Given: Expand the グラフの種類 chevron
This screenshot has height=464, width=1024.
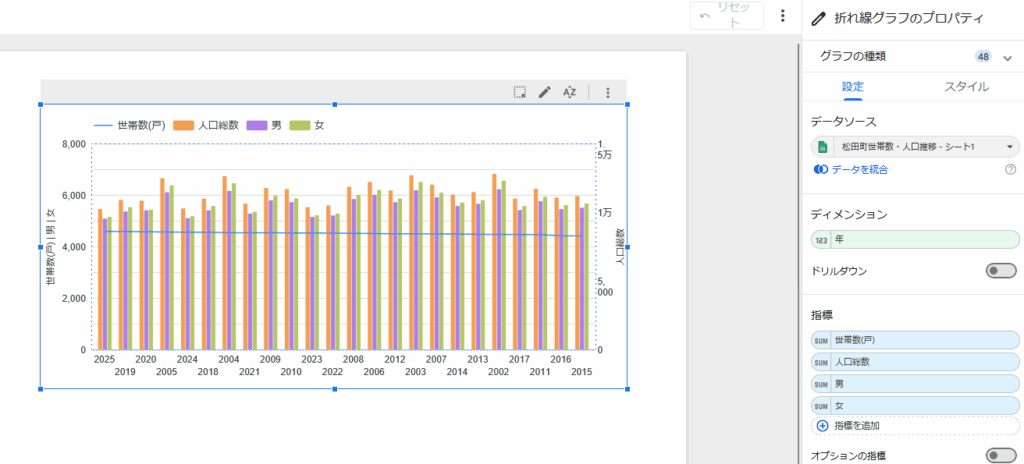Looking at the screenshot, I should coord(1007,57).
